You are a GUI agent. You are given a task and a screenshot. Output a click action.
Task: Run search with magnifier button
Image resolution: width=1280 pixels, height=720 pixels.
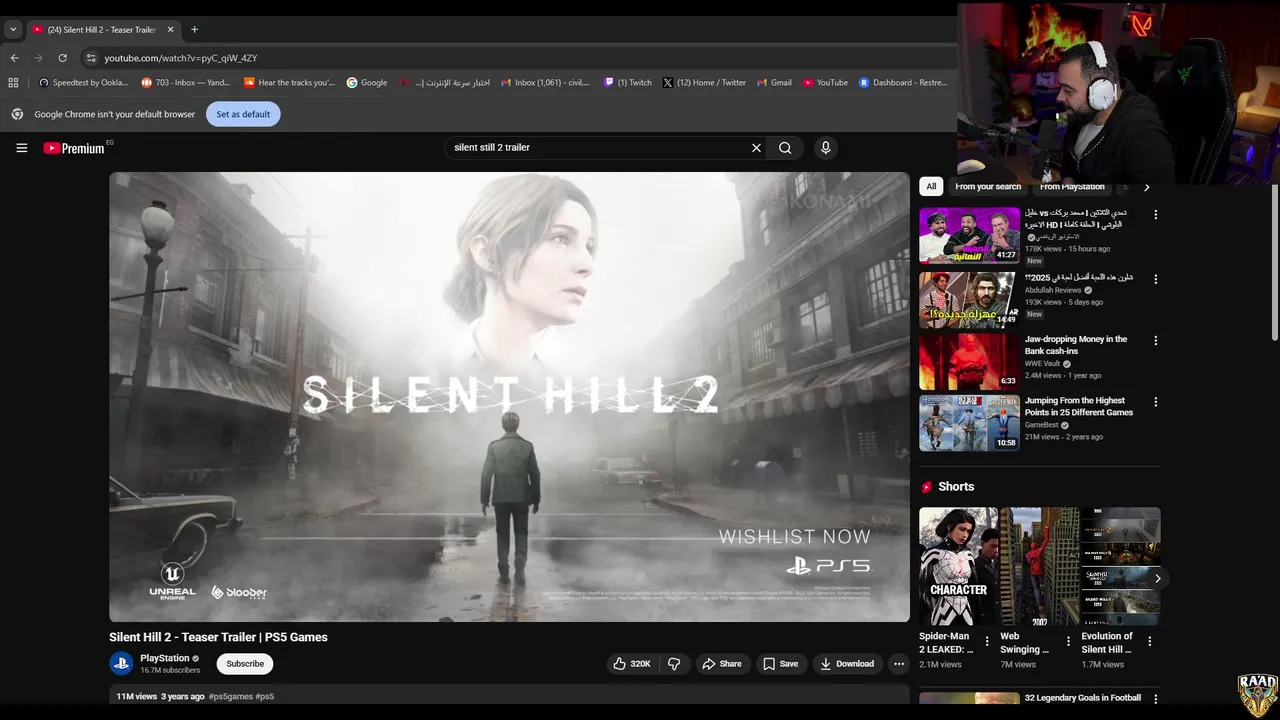[785, 148]
